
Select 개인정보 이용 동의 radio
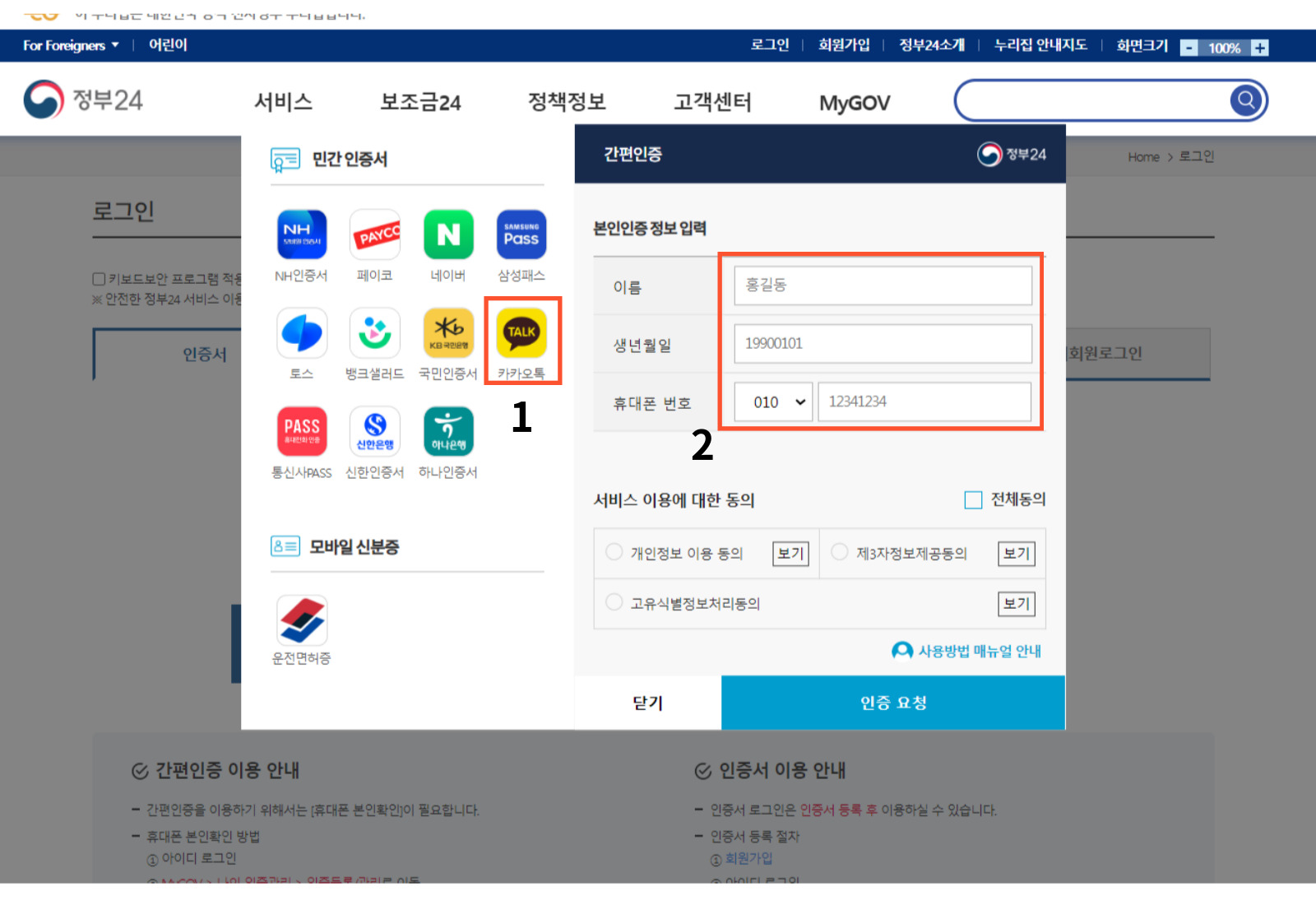tap(614, 552)
